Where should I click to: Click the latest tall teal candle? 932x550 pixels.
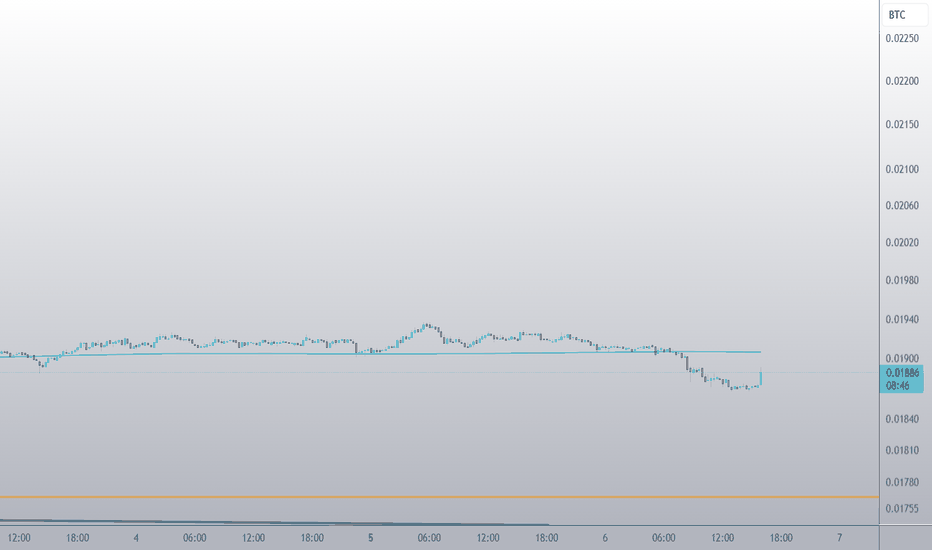(761, 378)
